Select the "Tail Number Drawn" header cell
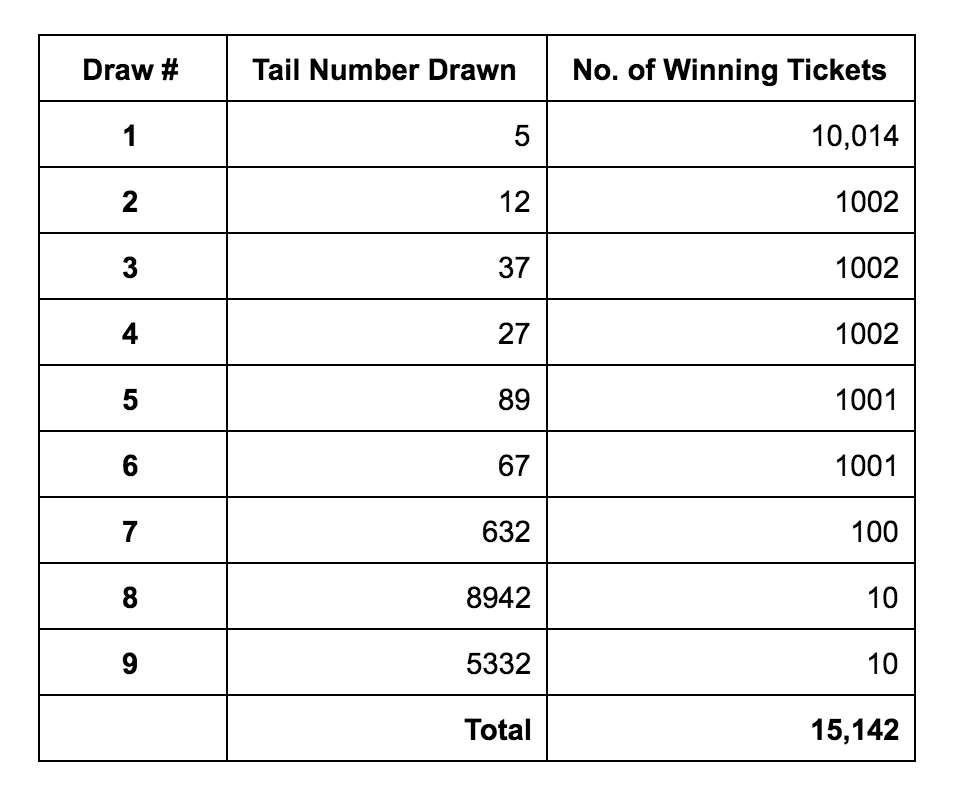 click(x=385, y=70)
